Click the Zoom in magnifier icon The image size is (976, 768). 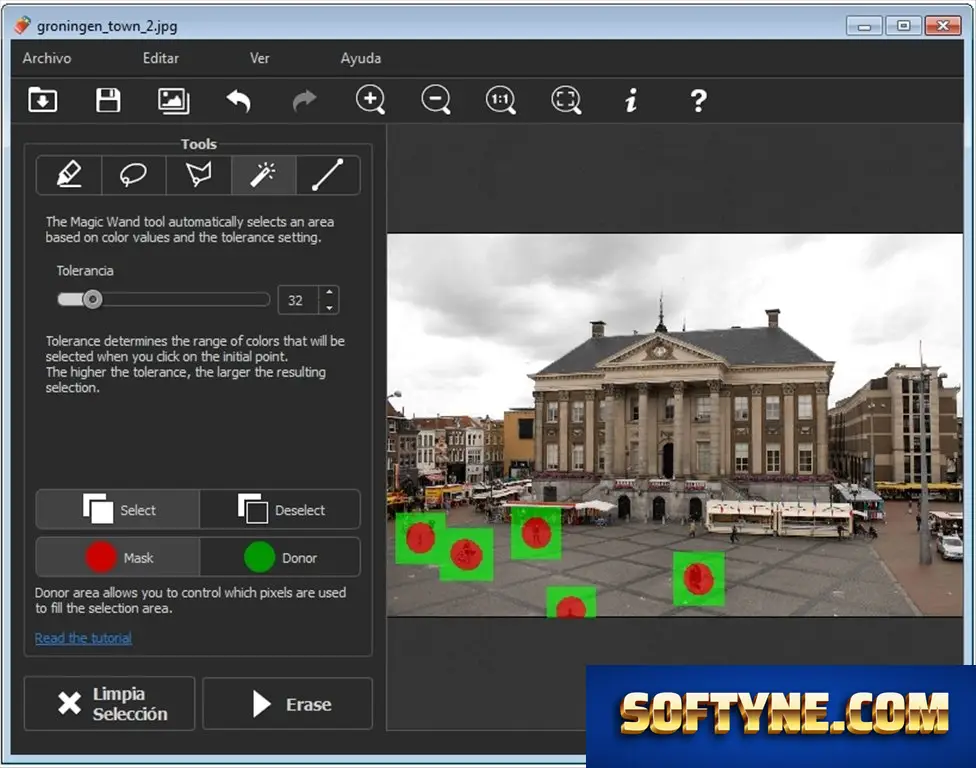tap(370, 100)
